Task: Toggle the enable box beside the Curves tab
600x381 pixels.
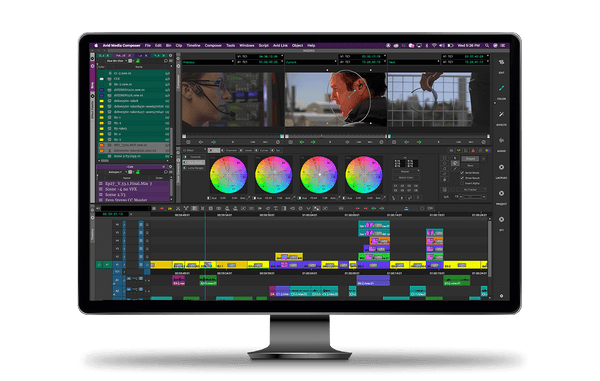Action: (257, 150)
